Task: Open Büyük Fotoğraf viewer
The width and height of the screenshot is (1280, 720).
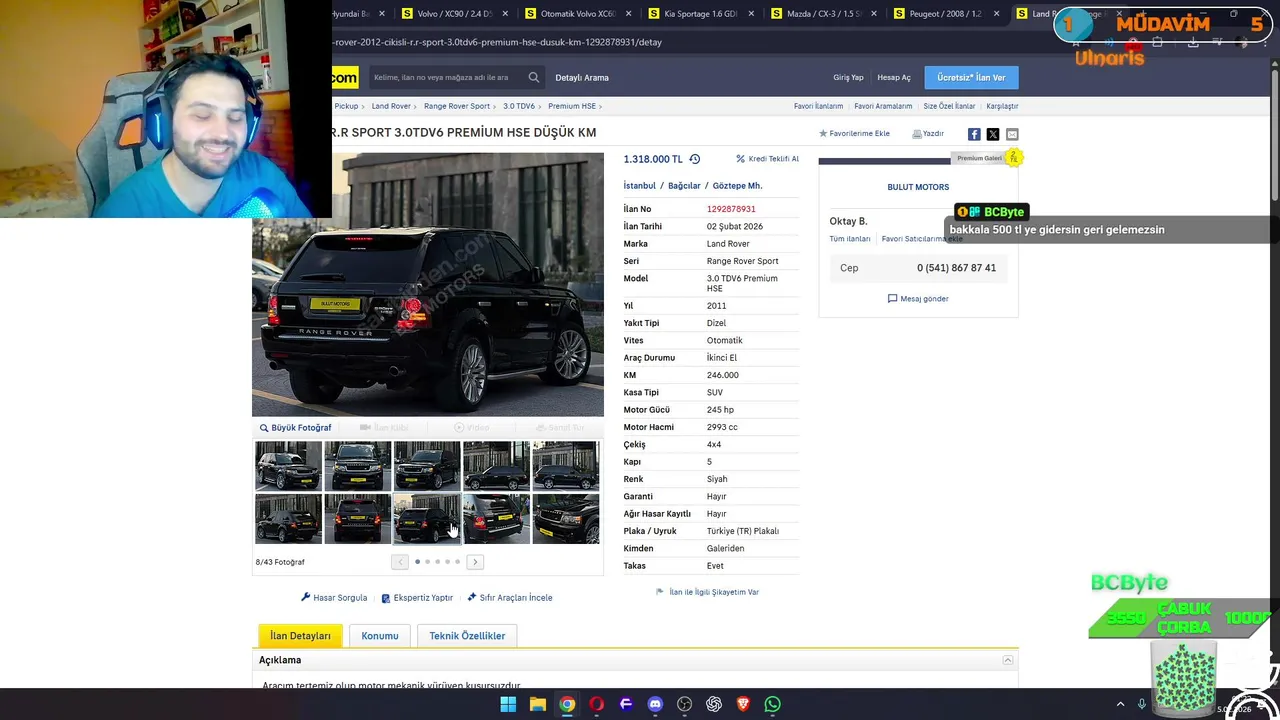Action: point(295,428)
